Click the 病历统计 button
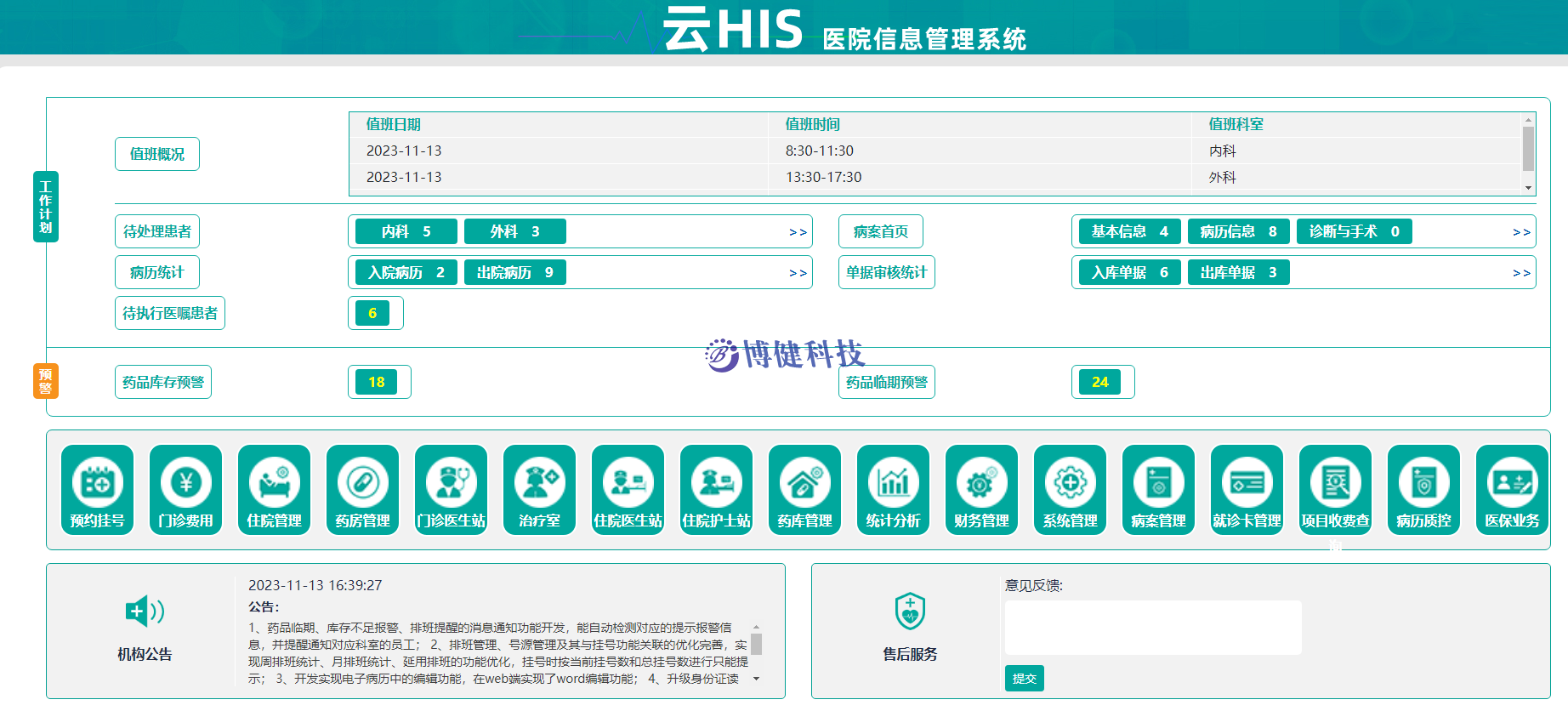1568x711 pixels. coord(157,272)
